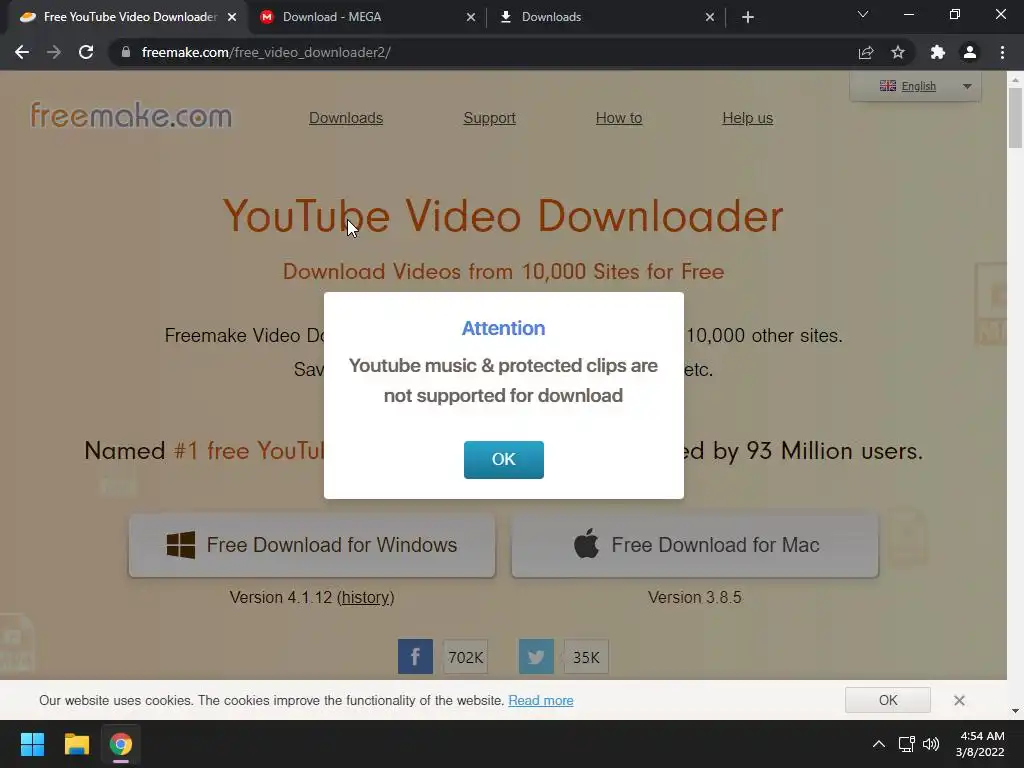
Task: Reload the freemake page
Action: pyautogui.click(x=86, y=52)
